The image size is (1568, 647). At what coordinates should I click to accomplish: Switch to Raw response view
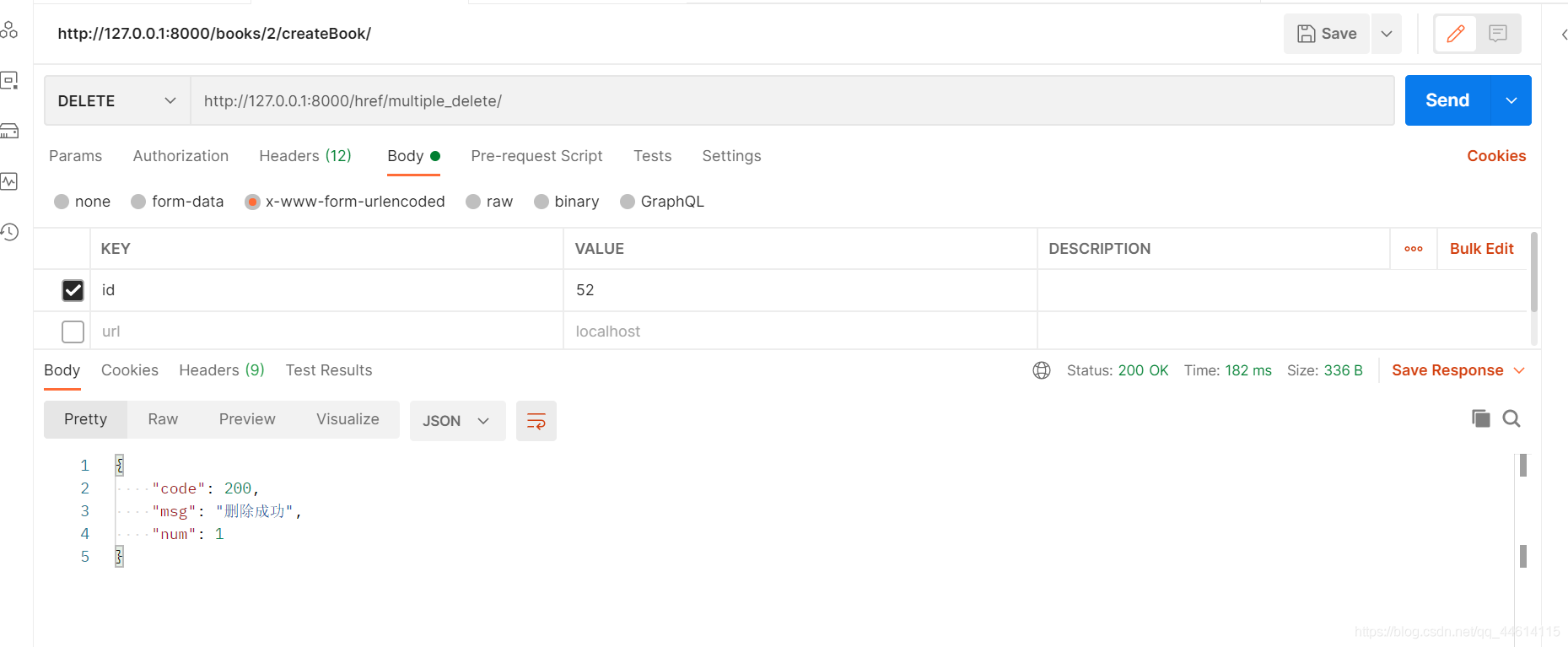pos(163,419)
